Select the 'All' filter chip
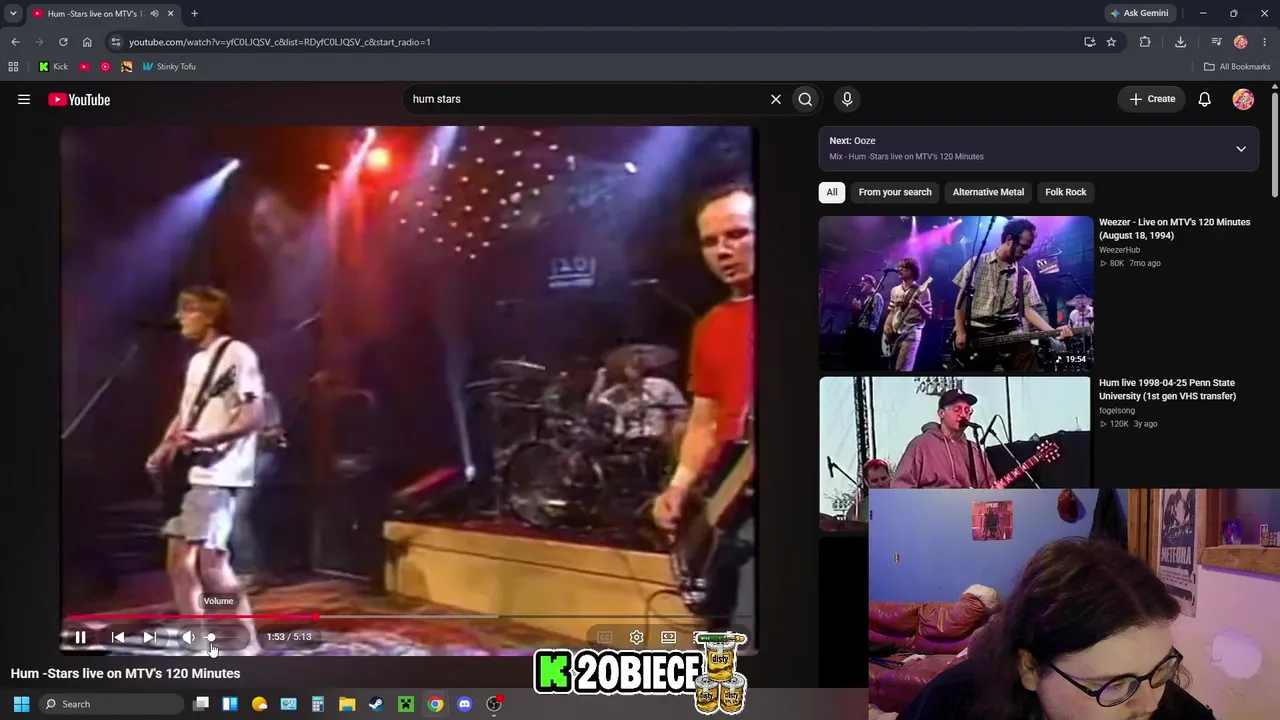 click(x=832, y=192)
